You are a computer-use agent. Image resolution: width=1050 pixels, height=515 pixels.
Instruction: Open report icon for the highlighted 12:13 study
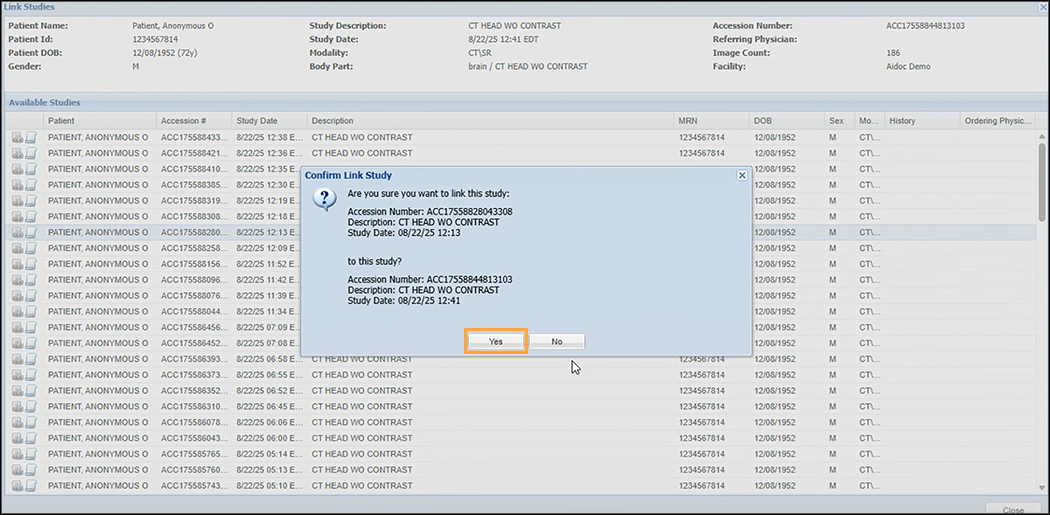[x=31, y=232]
